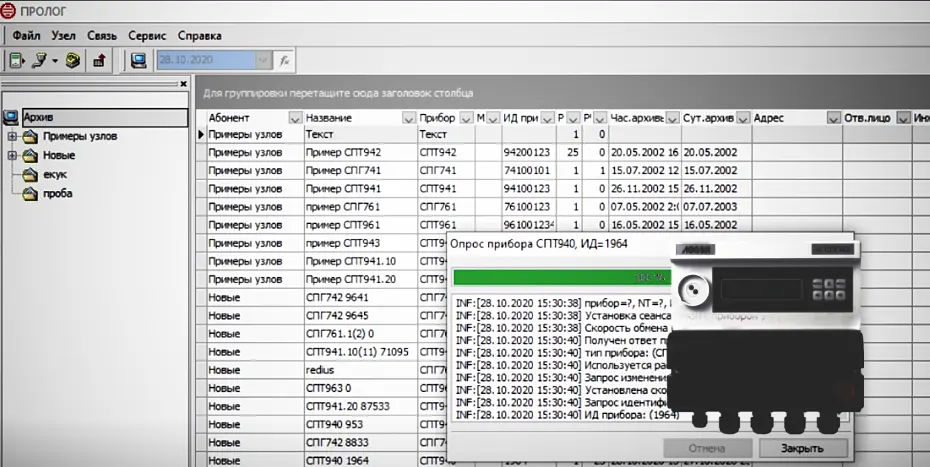Screen dimensions: 930x467
Task: Select the СПТ941.20 87533 name cell
Action: click(x=361, y=406)
